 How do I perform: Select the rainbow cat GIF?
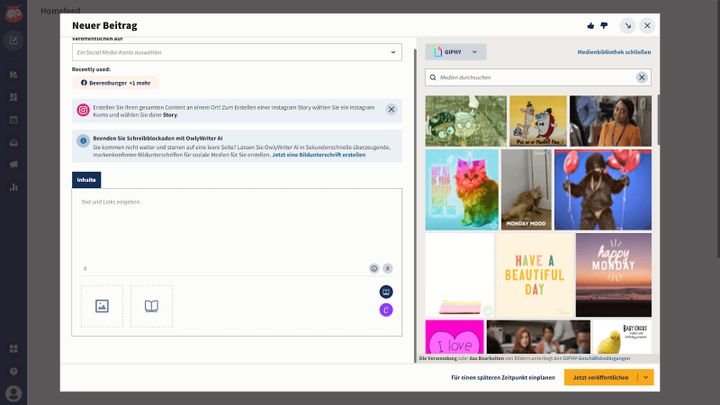click(x=462, y=190)
